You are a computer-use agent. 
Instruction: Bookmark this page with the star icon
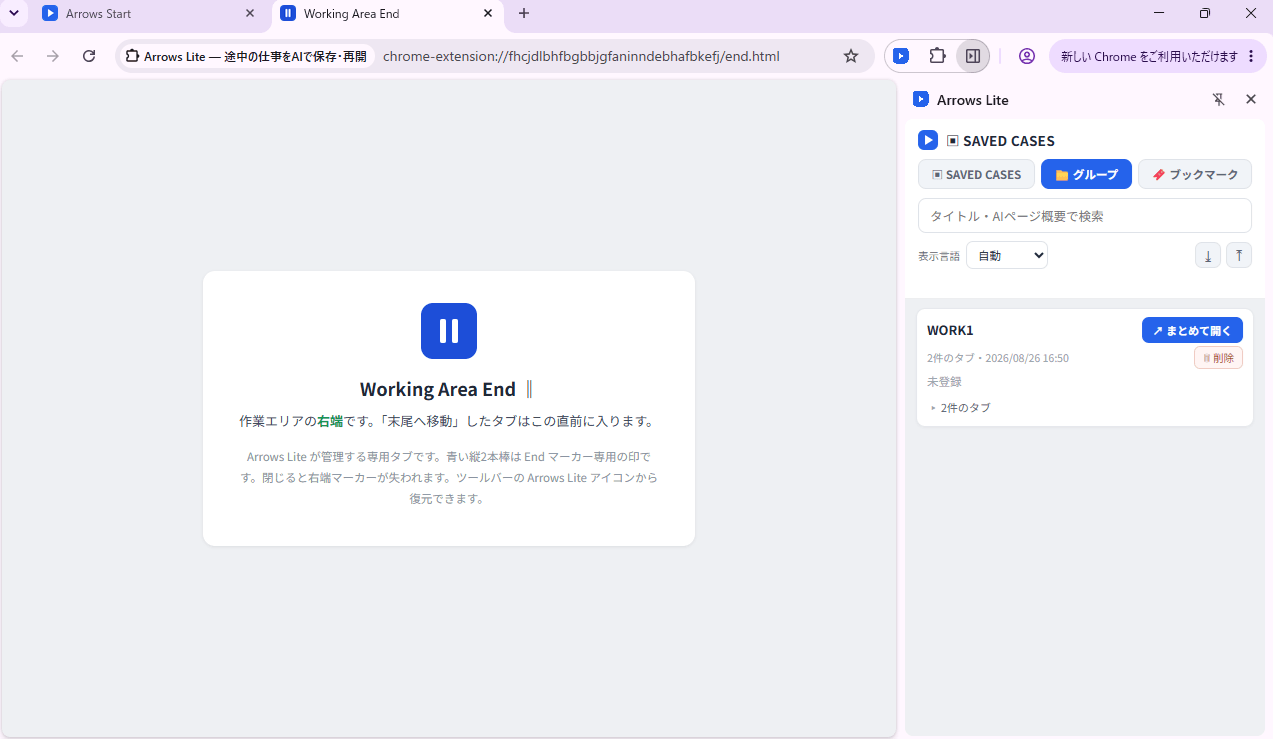851,56
